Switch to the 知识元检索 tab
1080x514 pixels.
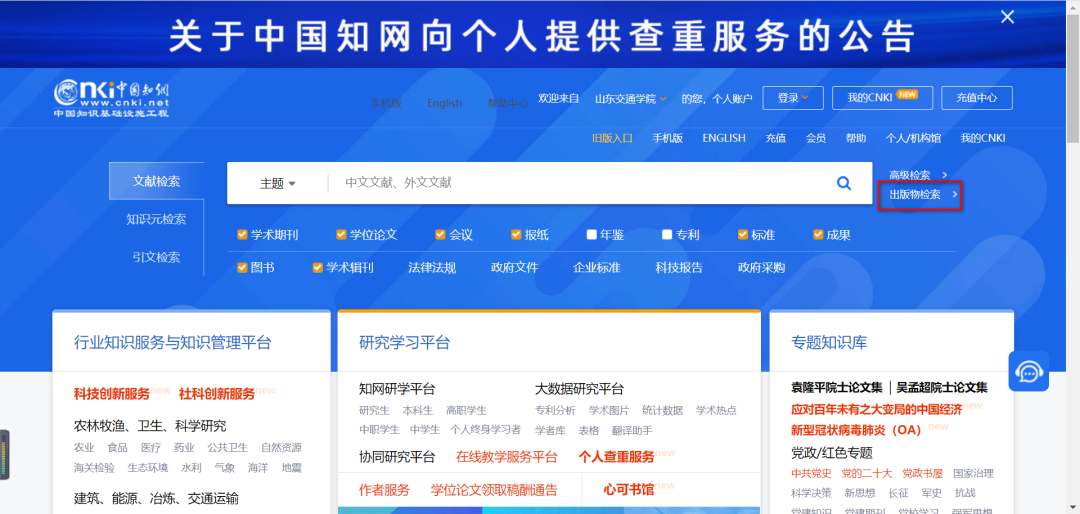(x=156, y=219)
